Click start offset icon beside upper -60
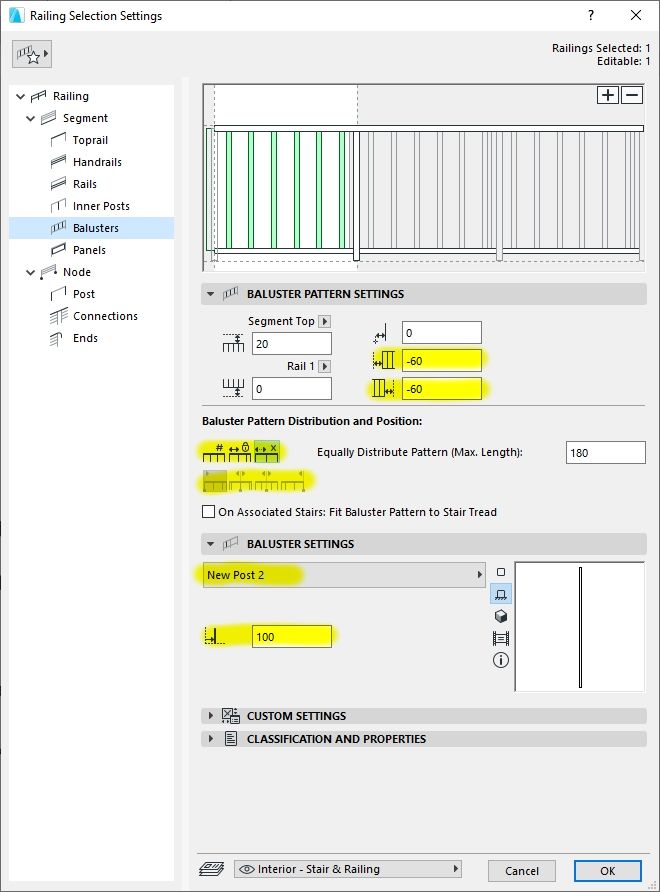This screenshot has height=892, width=660. coord(384,360)
